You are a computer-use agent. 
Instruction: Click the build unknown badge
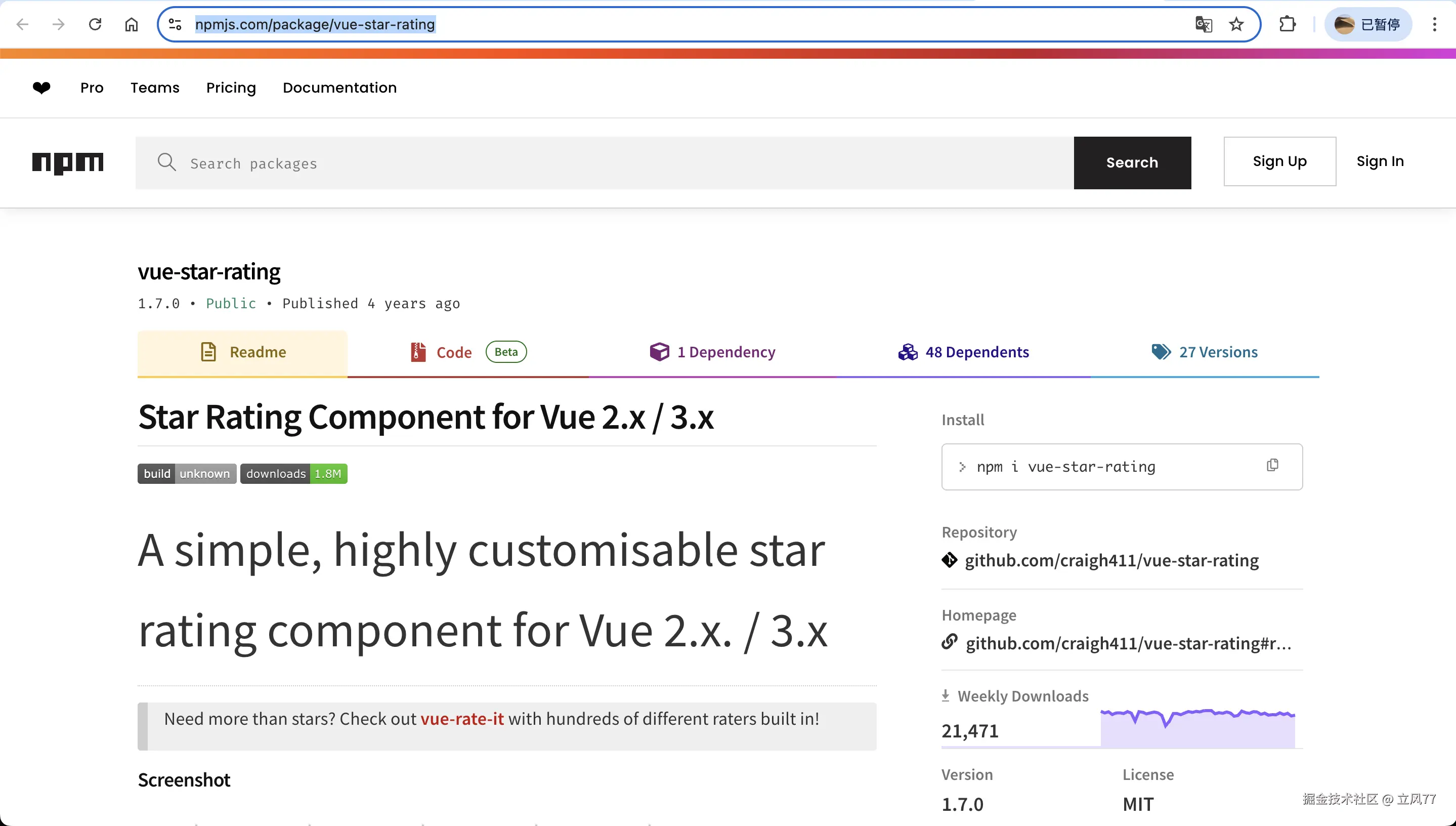[187, 474]
